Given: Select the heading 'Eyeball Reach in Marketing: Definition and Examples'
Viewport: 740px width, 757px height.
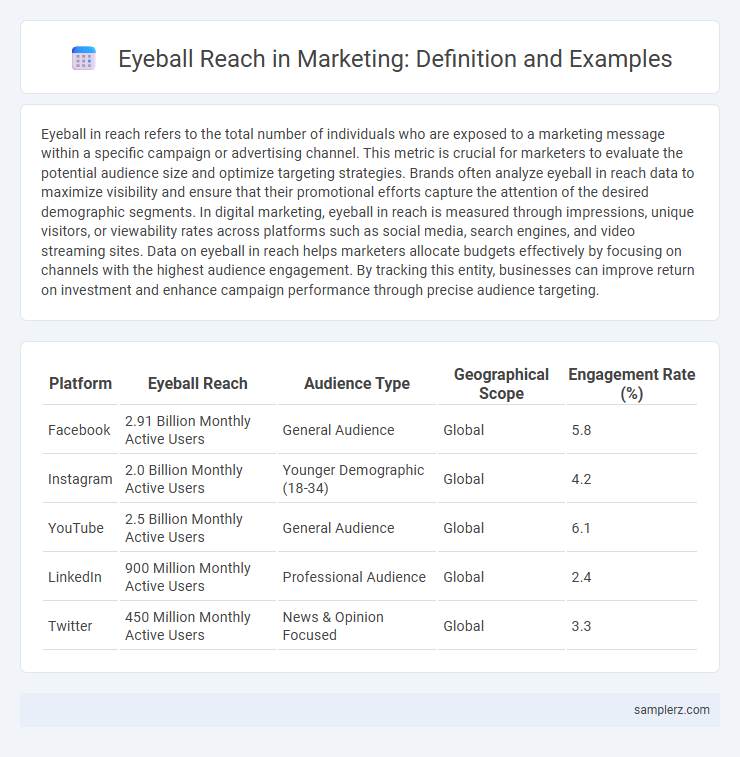Looking at the screenshot, I should [395, 59].
